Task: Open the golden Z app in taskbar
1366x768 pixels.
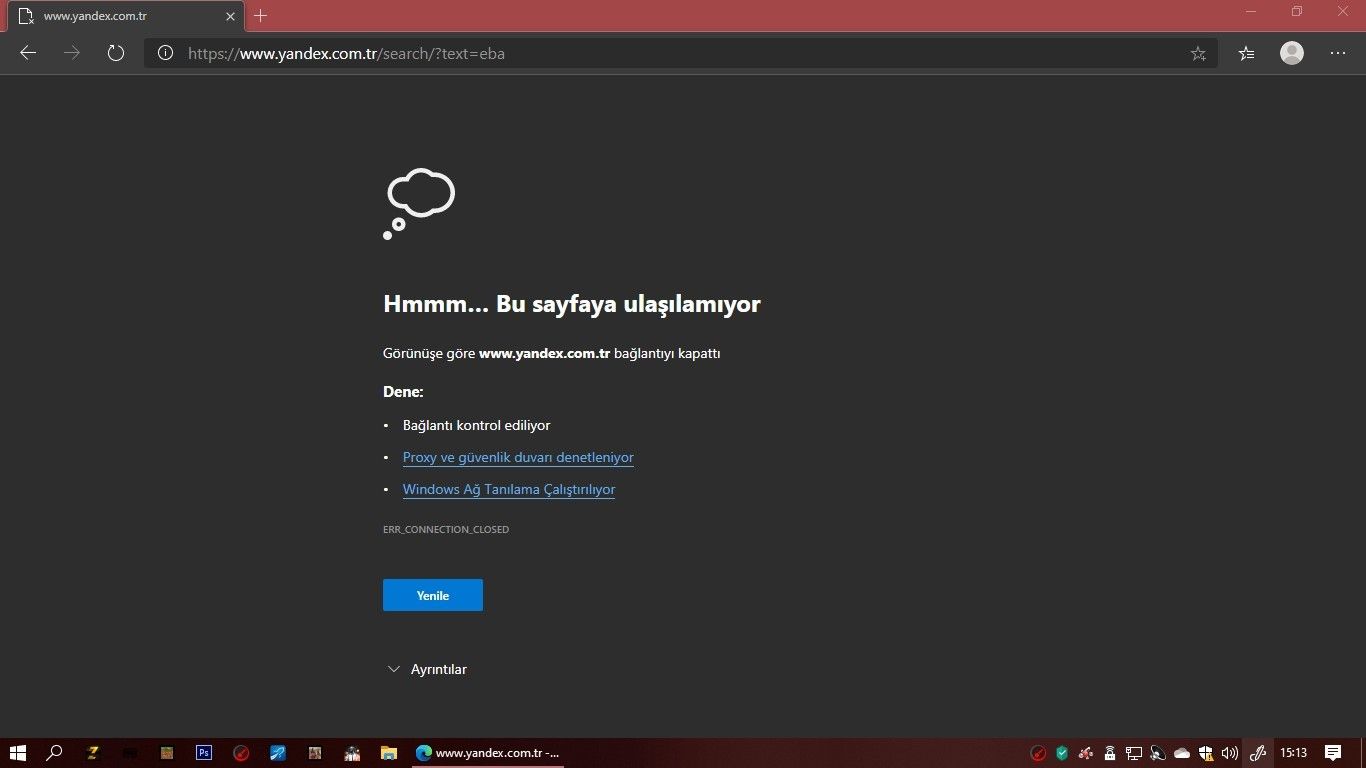Action: (x=93, y=753)
